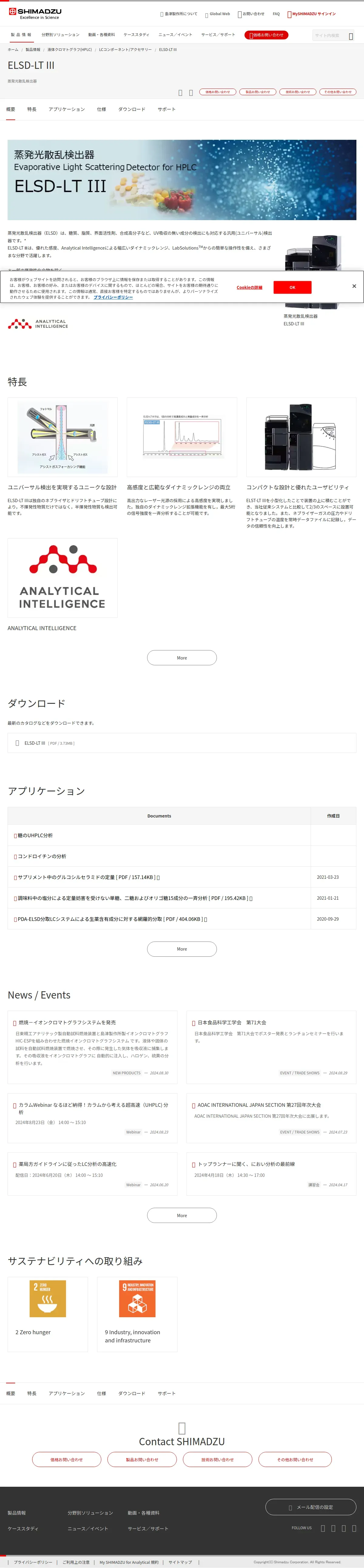The image size is (364, 1568).
Task: Open ご利用上の注意 in the footer
Action: 76,1562
